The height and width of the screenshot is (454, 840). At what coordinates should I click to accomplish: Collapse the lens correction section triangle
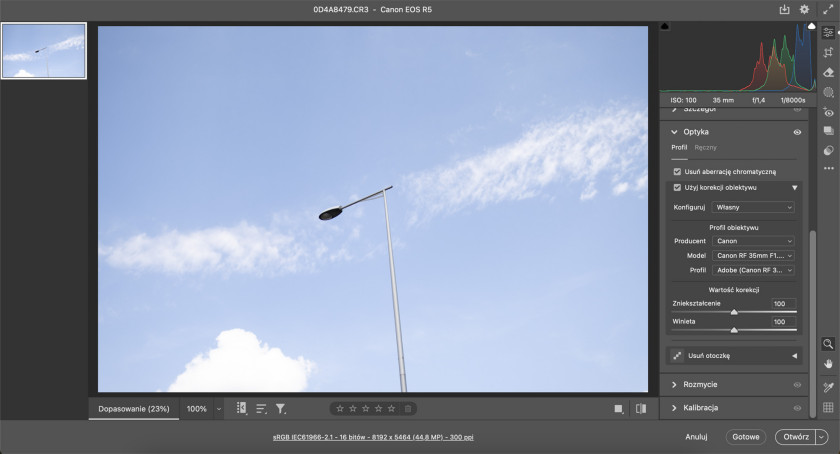(794, 188)
